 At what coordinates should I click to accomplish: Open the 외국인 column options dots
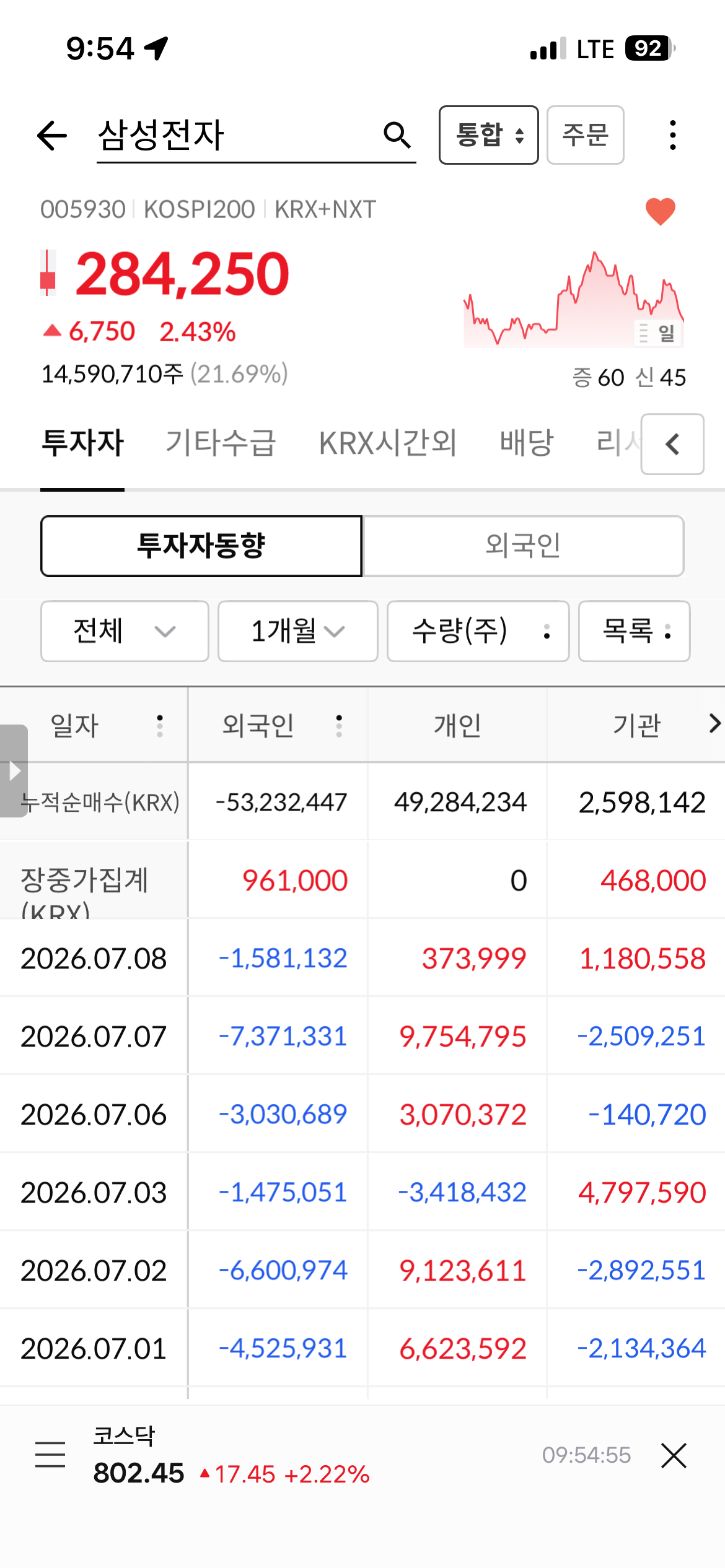tap(339, 726)
